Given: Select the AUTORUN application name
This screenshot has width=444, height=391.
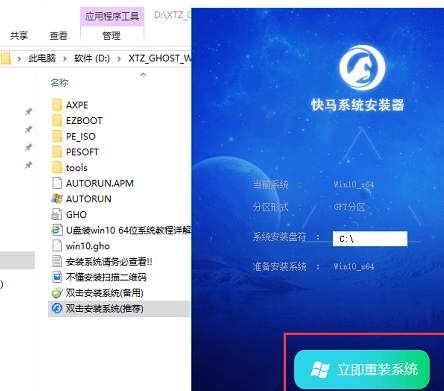Looking at the screenshot, I should (x=89, y=199).
